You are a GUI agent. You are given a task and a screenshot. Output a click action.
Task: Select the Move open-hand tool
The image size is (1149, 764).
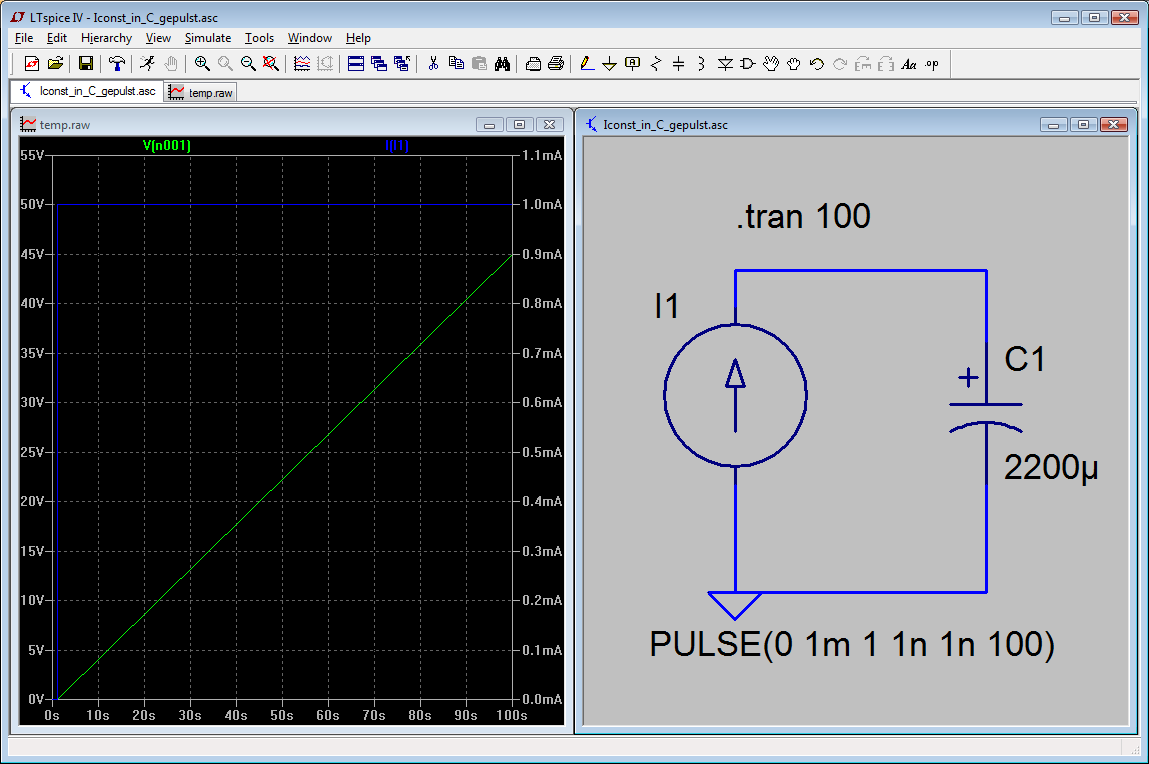pyautogui.click(x=771, y=64)
